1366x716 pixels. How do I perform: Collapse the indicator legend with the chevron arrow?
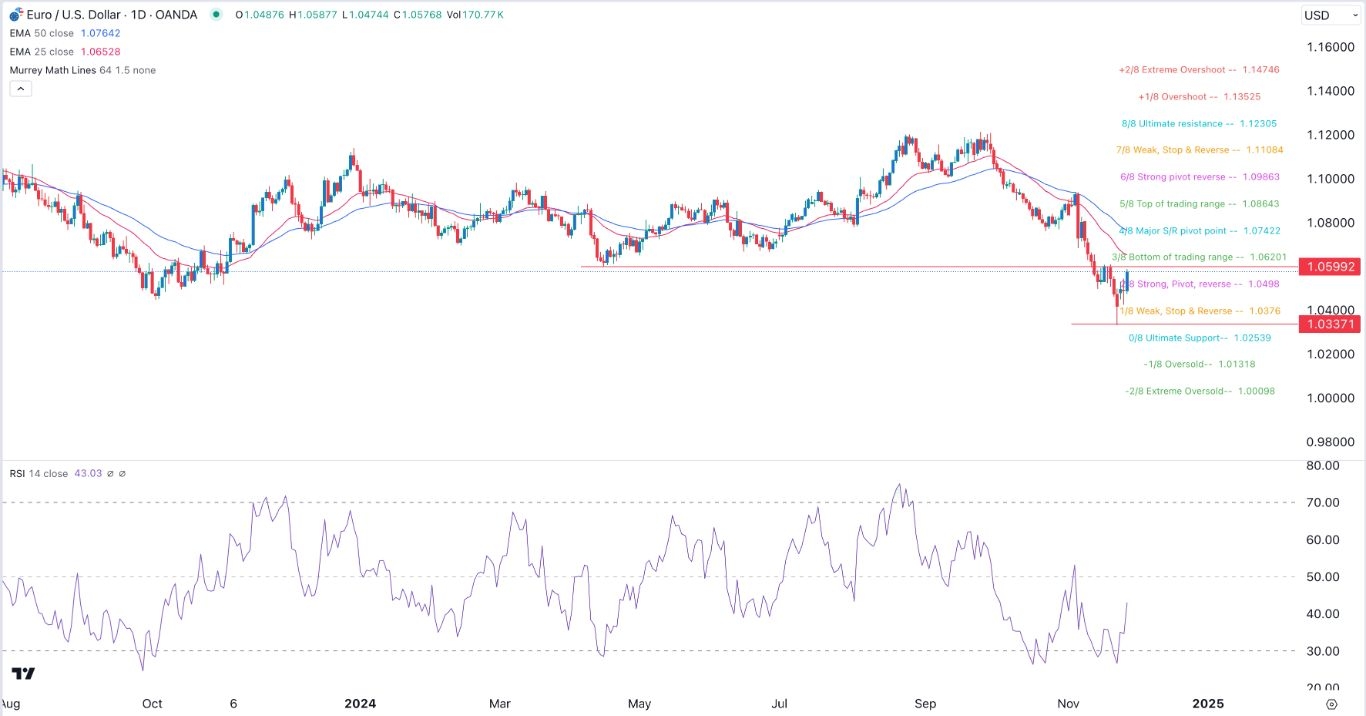point(21,88)
